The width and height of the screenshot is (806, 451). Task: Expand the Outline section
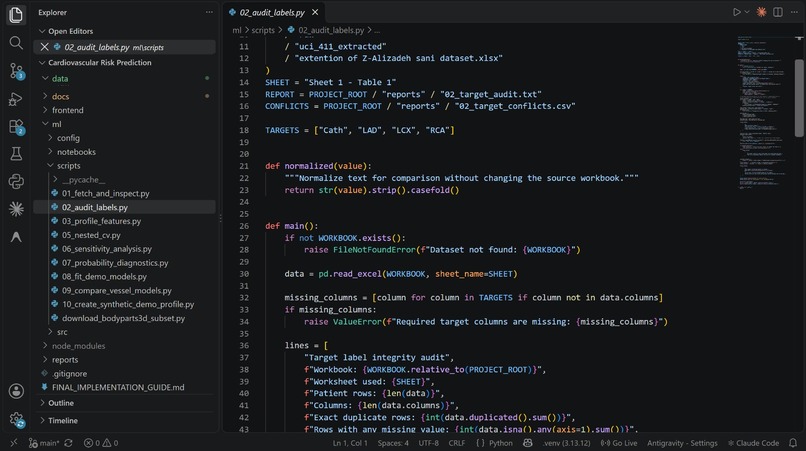point(42,403)
